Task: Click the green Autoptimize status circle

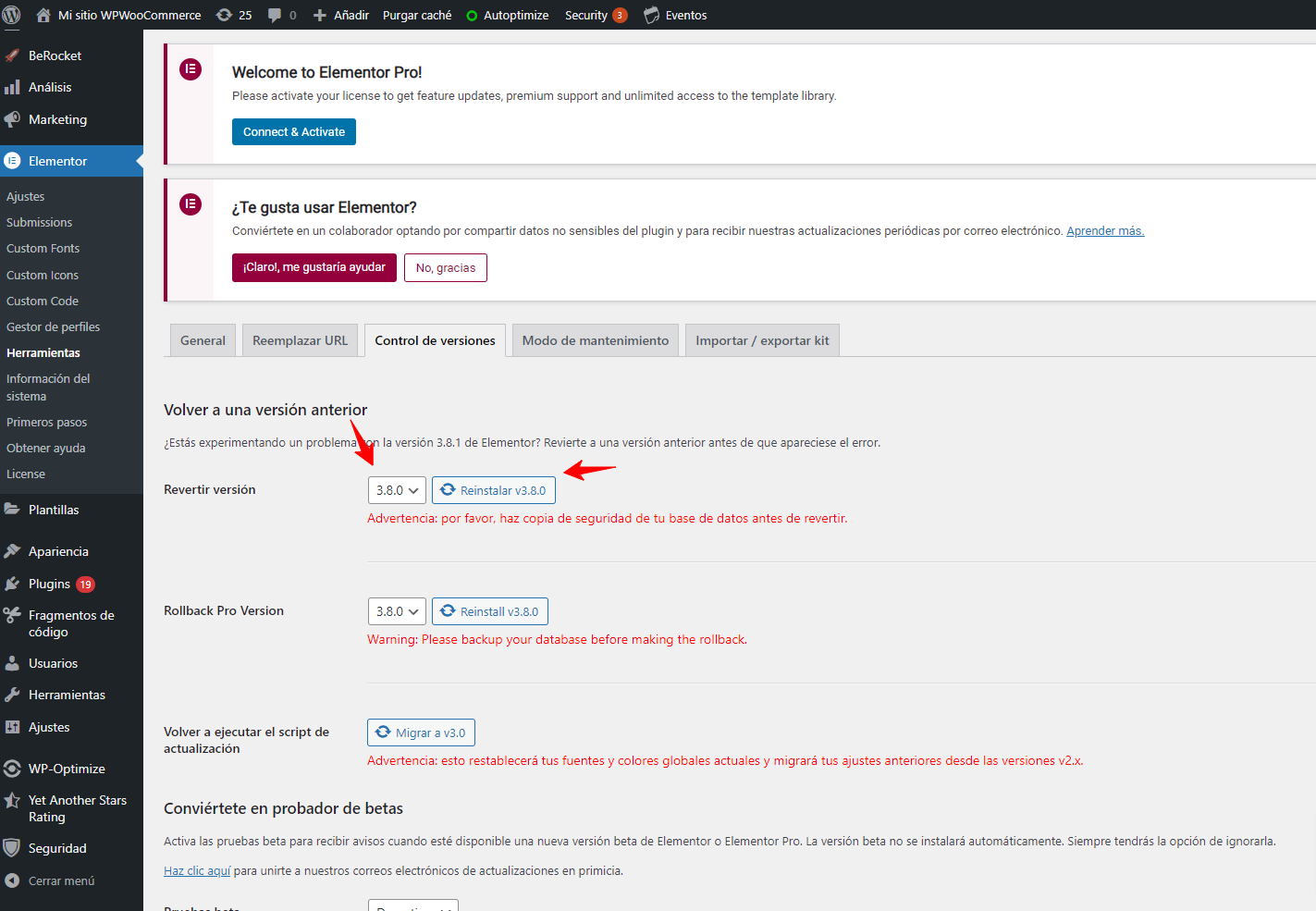Action: tap(472, 16)
